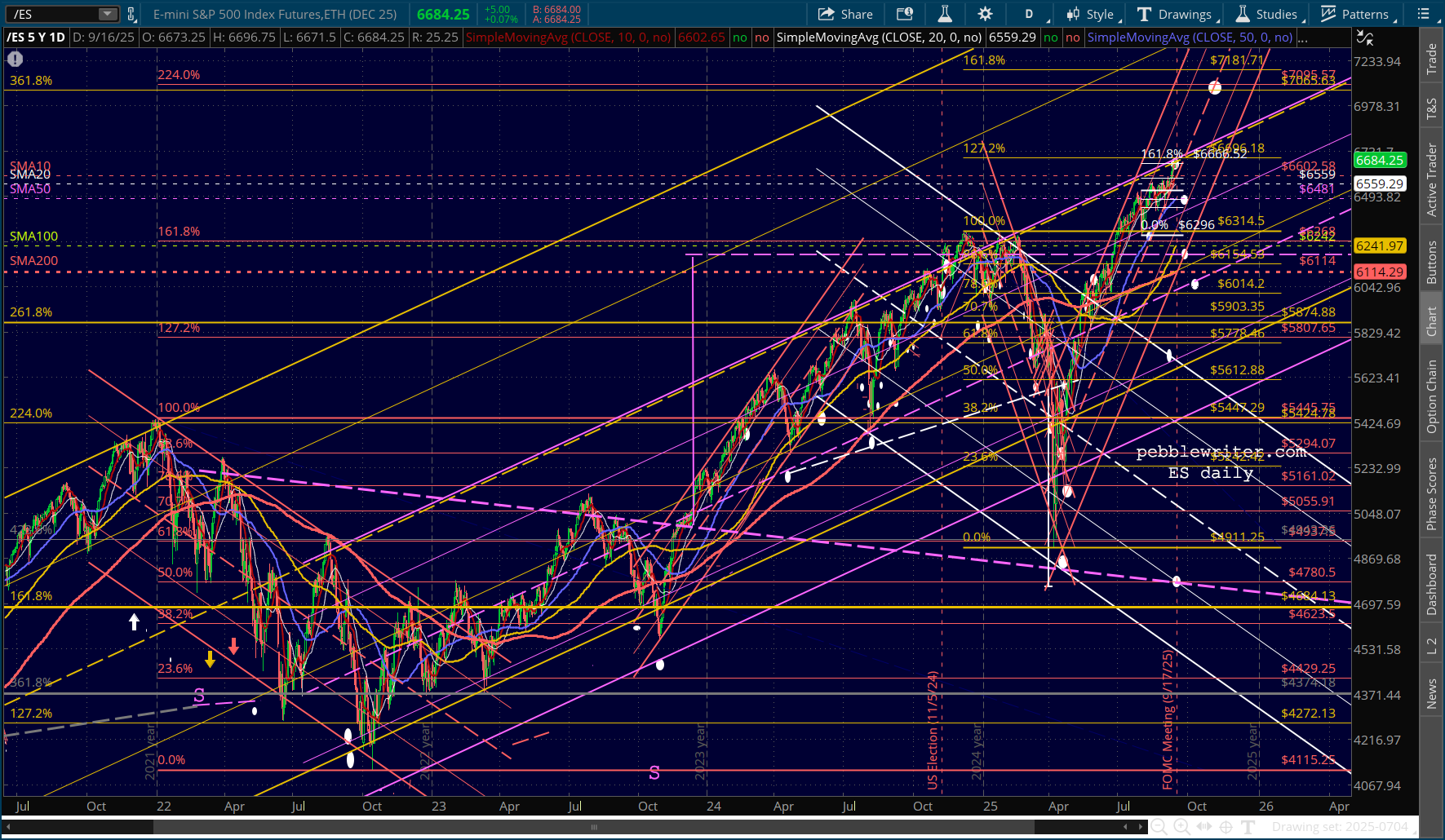Toggle the Active Trader side panel
Image resolution: width=1445 pixels, height=840 pixels.
coord(1431,179)
